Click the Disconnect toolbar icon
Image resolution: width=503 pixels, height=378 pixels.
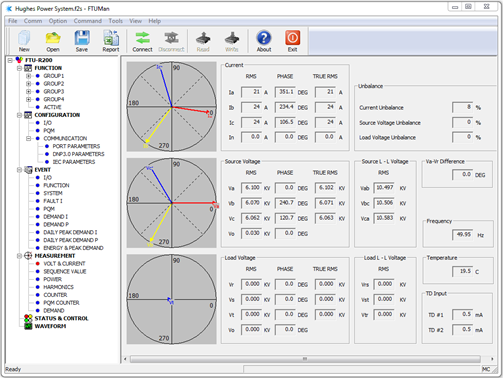pyautogui.click(x=171, y=41)
